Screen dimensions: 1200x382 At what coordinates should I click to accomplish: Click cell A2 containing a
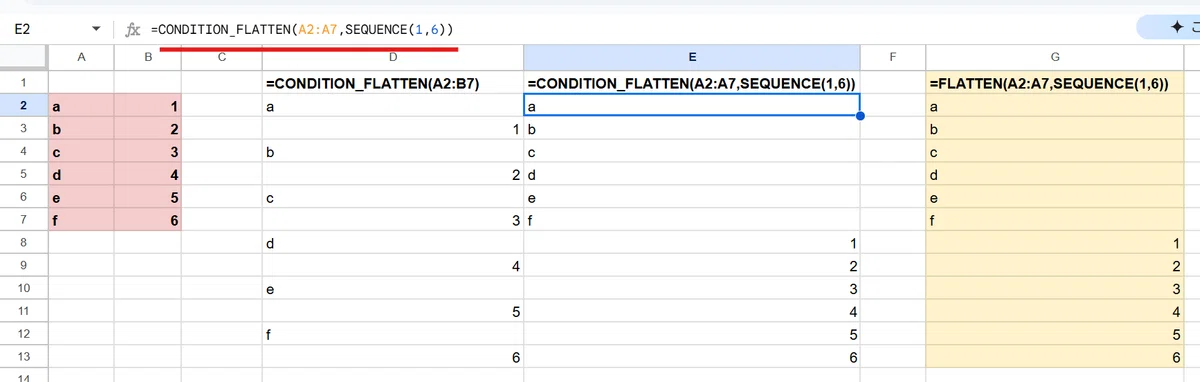click(x=81, y=106)
